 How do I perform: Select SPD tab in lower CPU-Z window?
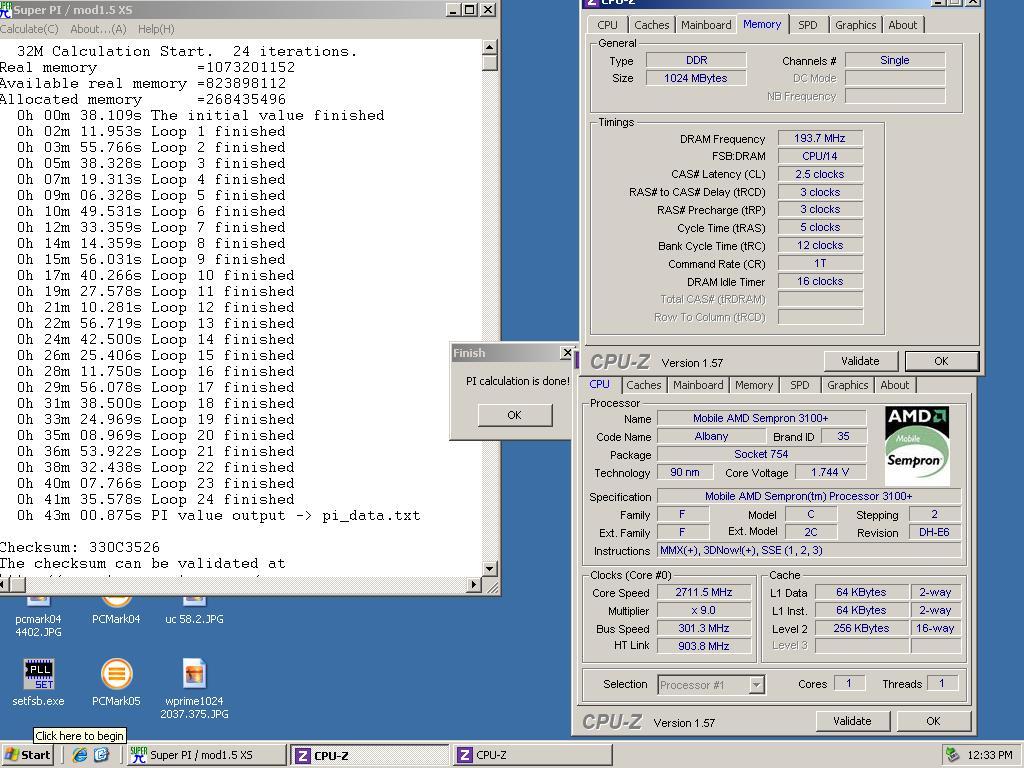tap(800, 385)
